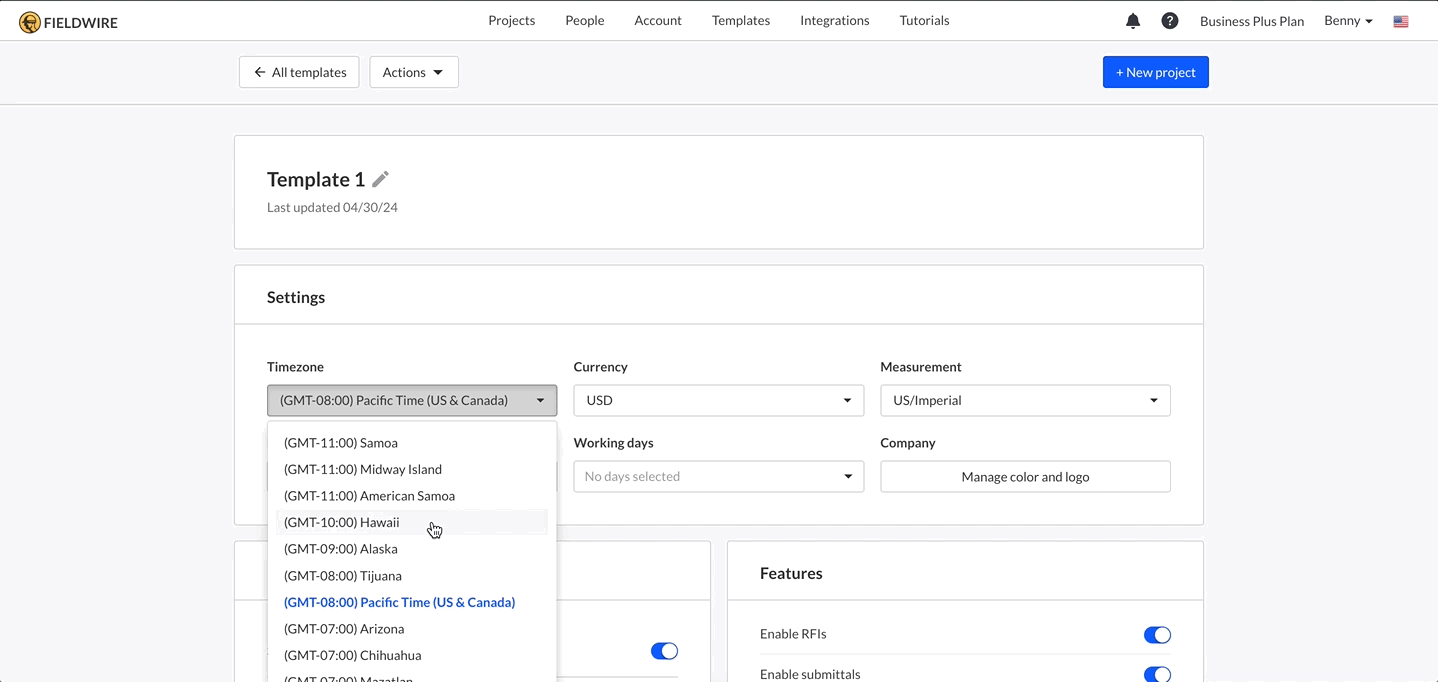Screen dimensions: 1438x682
Task: Open the notification bell
Action: click(1132, 20)
